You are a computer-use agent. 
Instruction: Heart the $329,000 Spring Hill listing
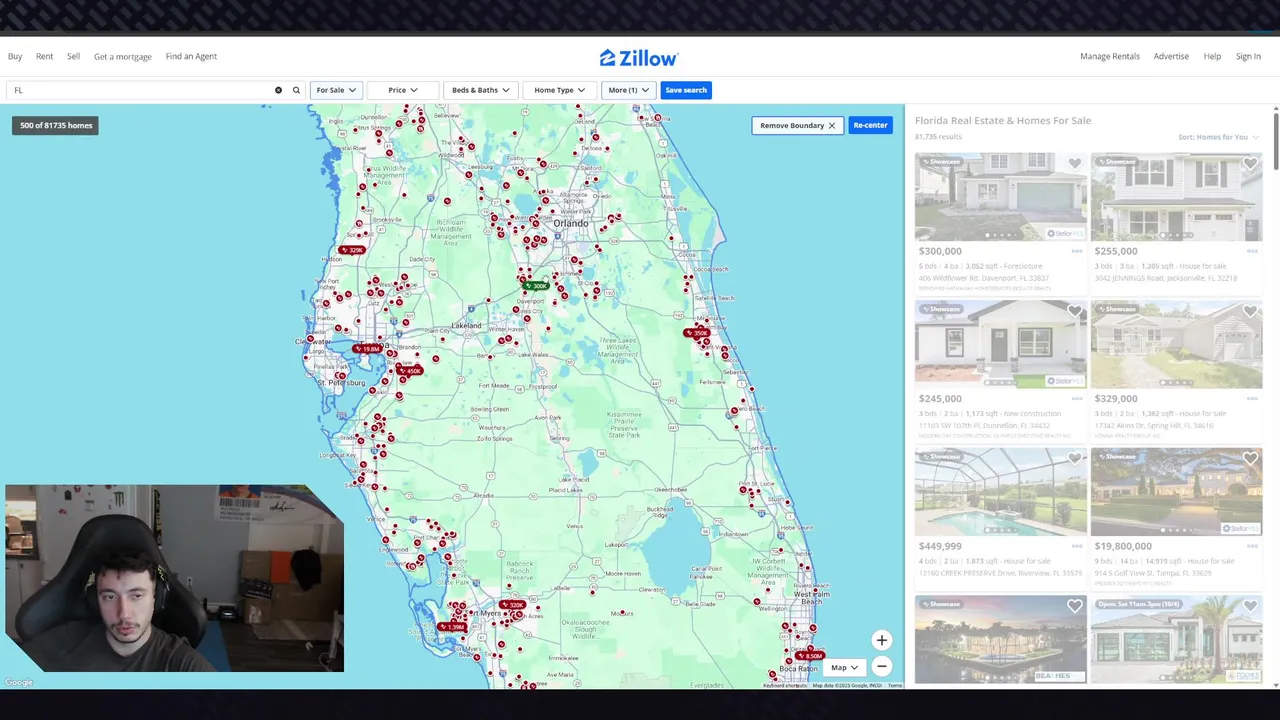click(x=1250, y=312)
